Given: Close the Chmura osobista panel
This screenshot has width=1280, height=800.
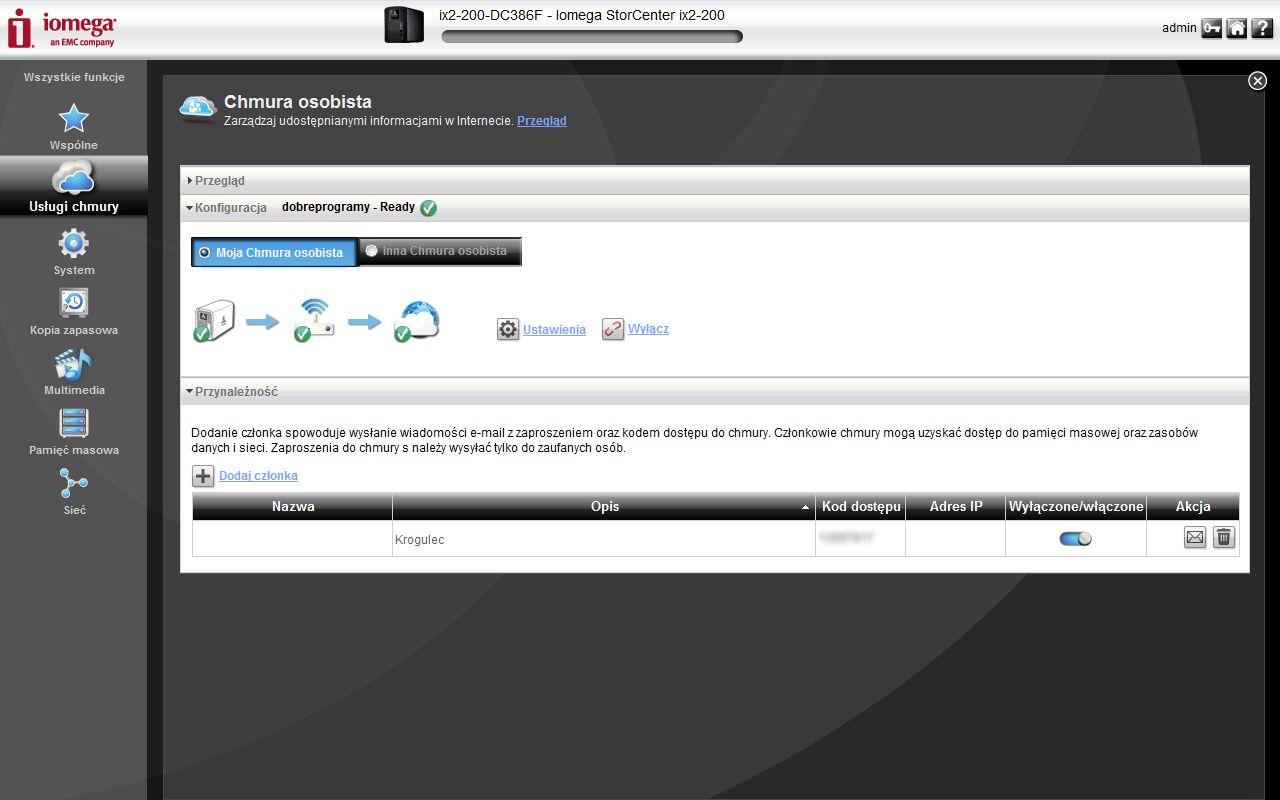Looking at the screenshot, I should 1258,81.
